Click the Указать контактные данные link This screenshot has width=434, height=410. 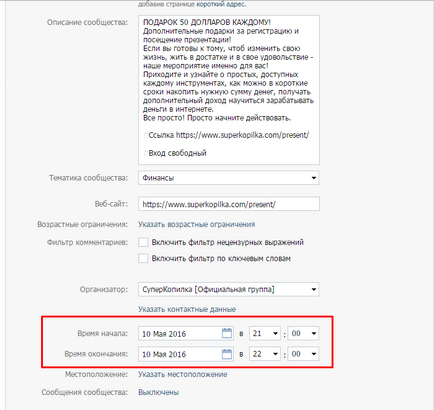coord(187,309)
